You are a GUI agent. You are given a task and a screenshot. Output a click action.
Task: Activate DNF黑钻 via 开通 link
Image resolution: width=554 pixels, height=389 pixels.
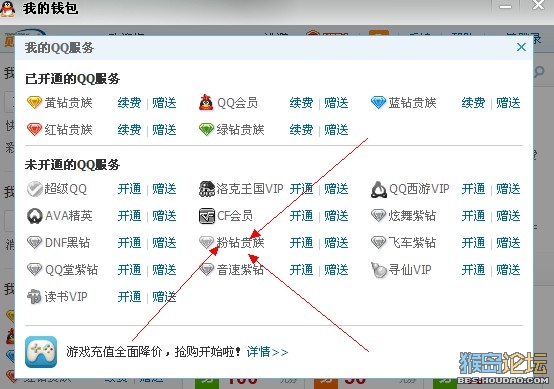tap(129, 243)
